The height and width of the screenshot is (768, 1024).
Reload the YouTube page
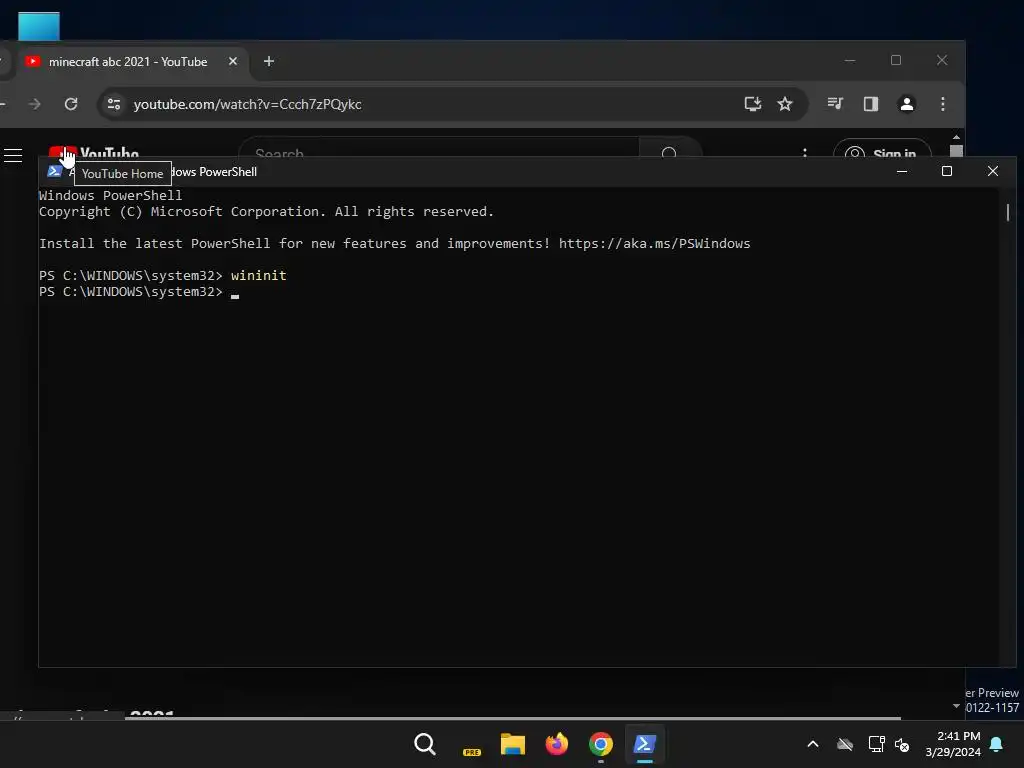(71, 104)
